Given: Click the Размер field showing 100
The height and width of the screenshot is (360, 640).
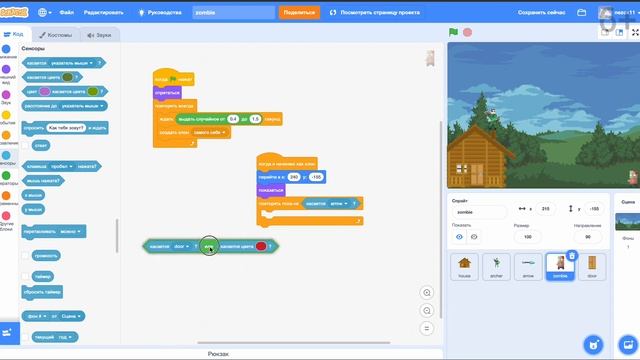Looking at the screenshot, I should point(527,237).
